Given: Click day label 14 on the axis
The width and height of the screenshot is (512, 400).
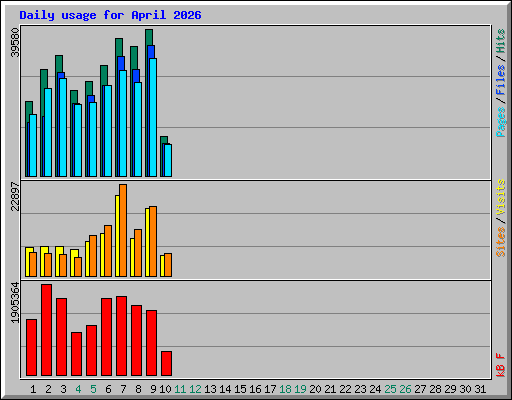Looking at the screenshot, I should [x=225, y=389].
